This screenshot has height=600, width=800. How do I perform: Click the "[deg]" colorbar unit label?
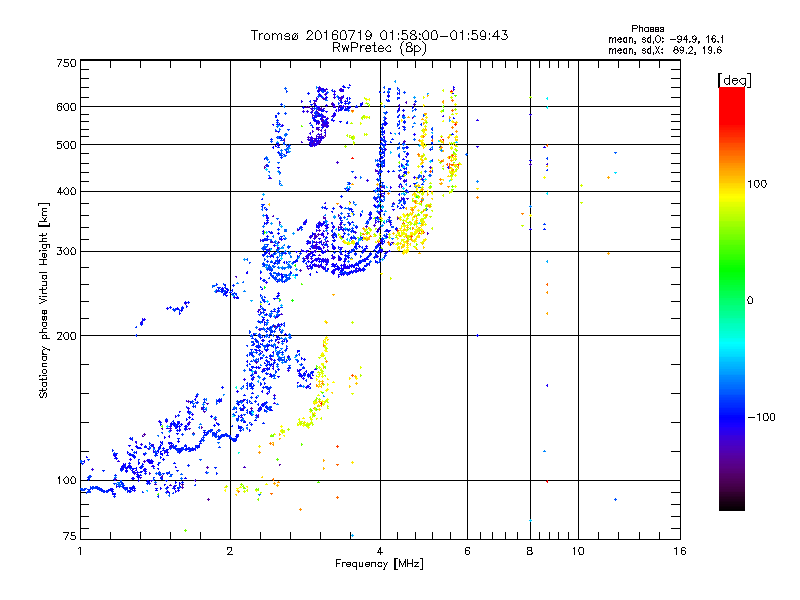734,80
